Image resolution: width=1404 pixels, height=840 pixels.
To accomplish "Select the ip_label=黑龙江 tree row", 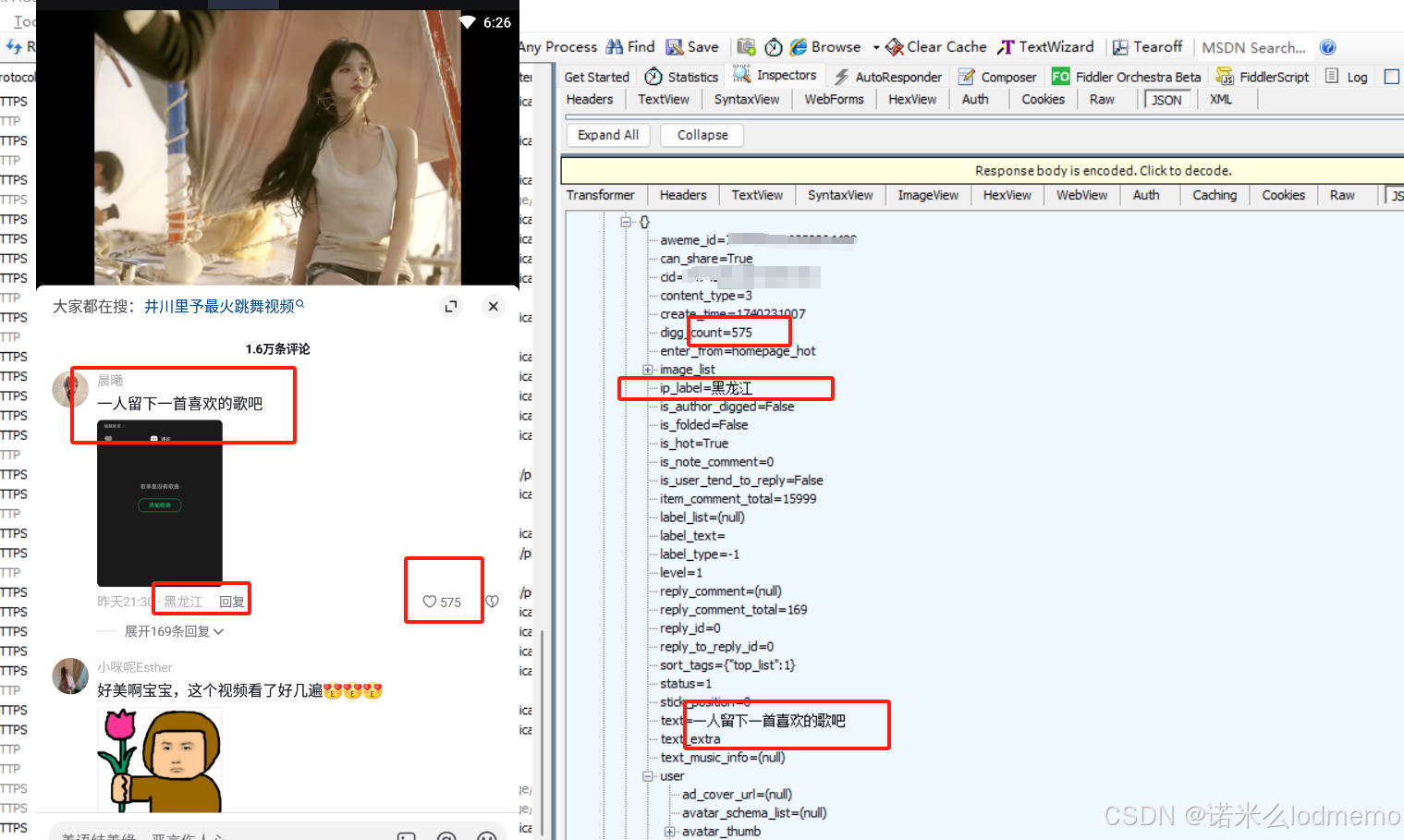I will [x=706, y=388].
